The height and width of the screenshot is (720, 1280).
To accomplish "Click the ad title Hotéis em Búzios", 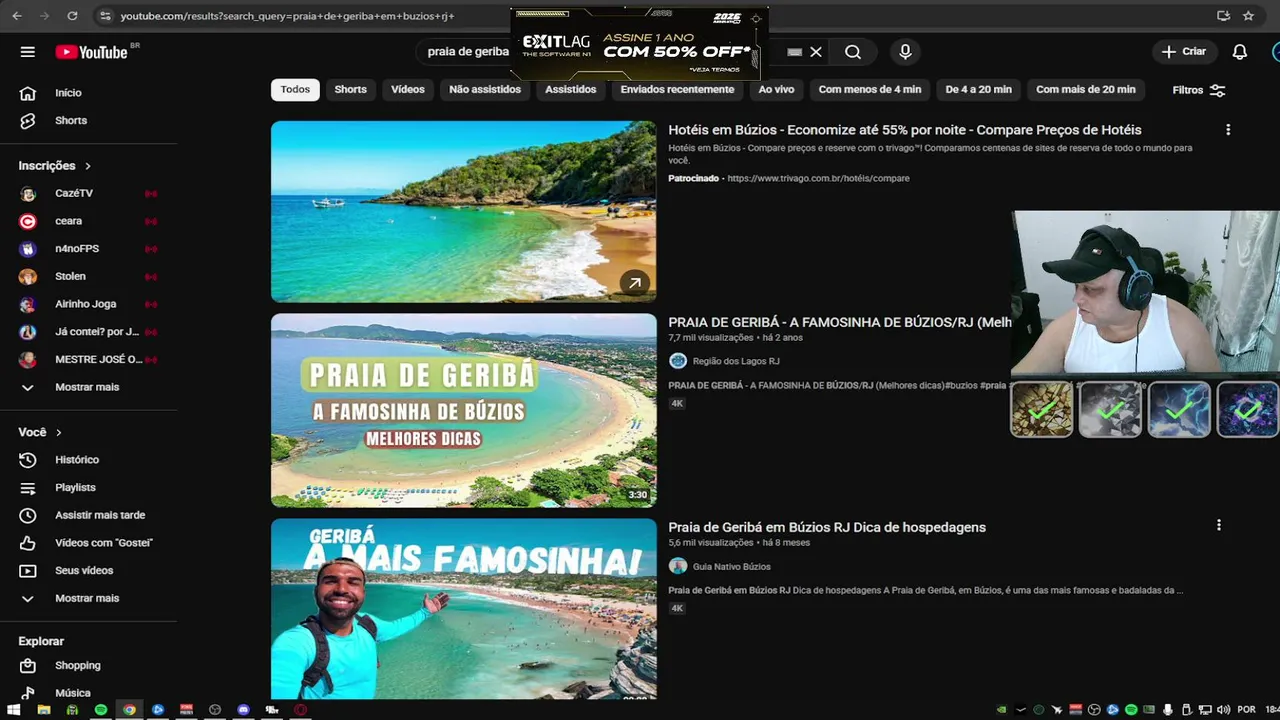I will [x=905, y=130].
